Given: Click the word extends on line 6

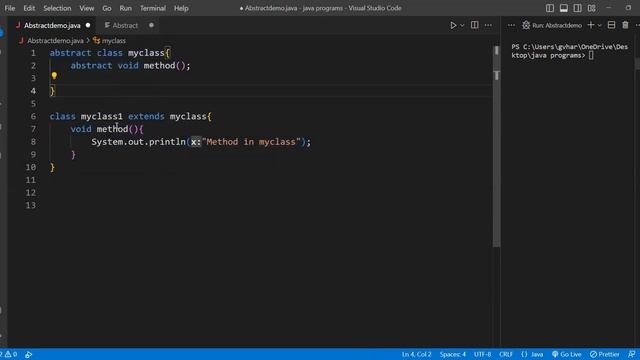Looking at the screenshot, I should [x=146, y=116].
